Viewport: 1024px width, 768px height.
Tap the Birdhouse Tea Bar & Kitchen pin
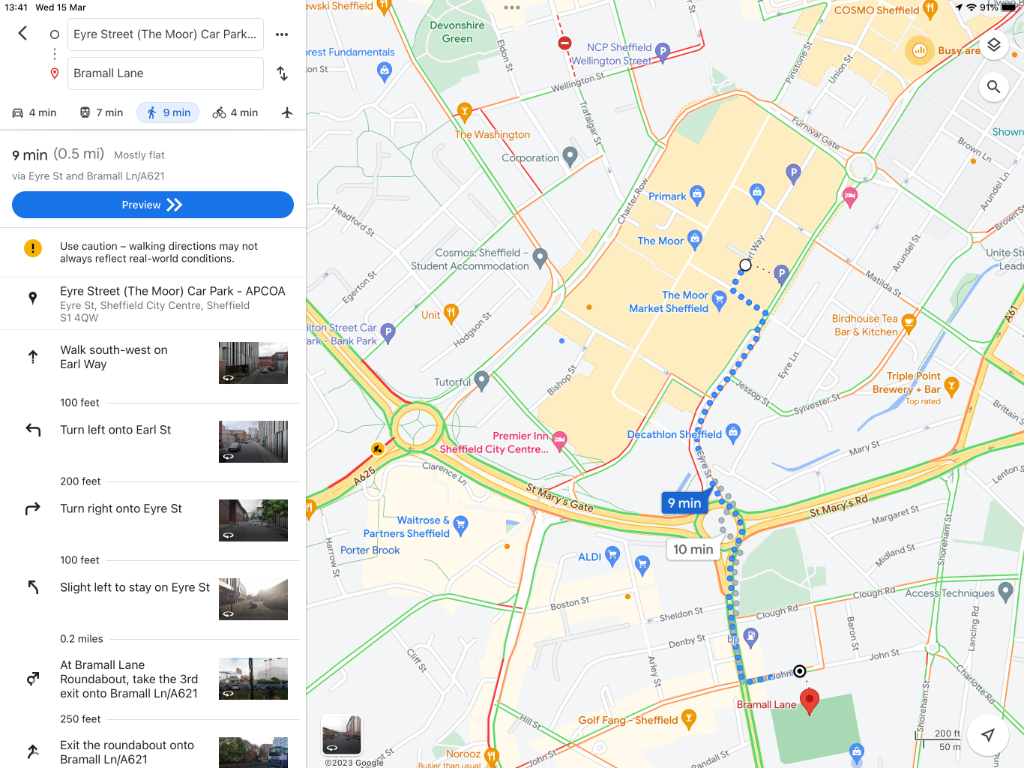point(908,323)
